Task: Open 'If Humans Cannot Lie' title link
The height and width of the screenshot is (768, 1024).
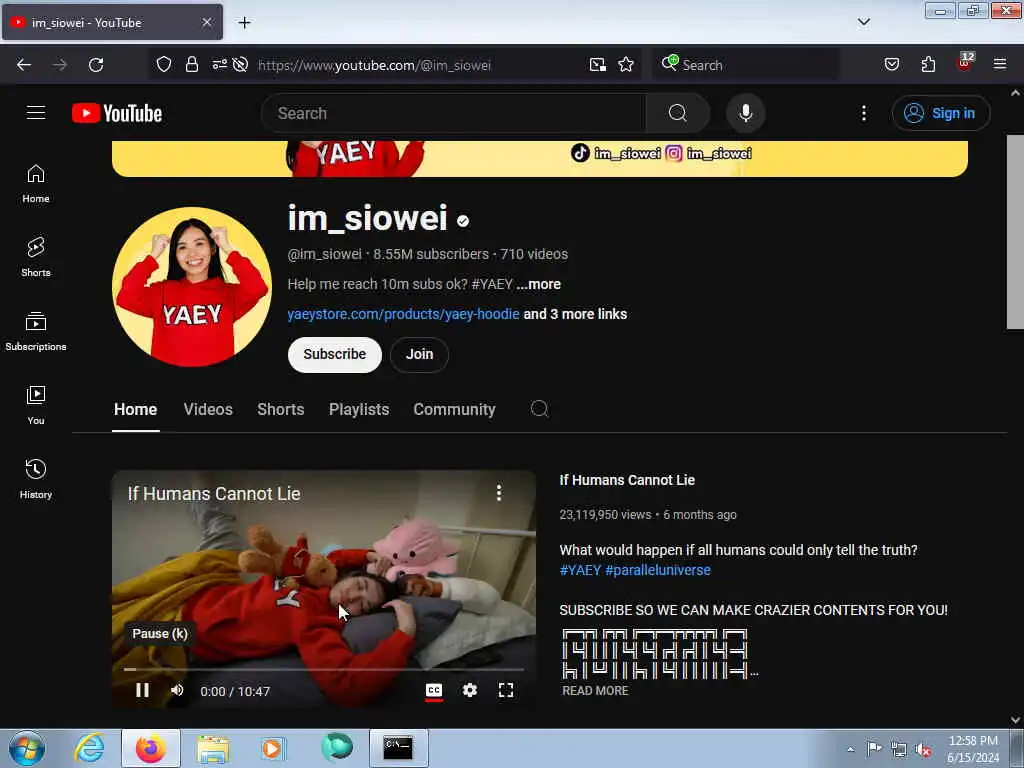Action: click(x=627, y=480)
